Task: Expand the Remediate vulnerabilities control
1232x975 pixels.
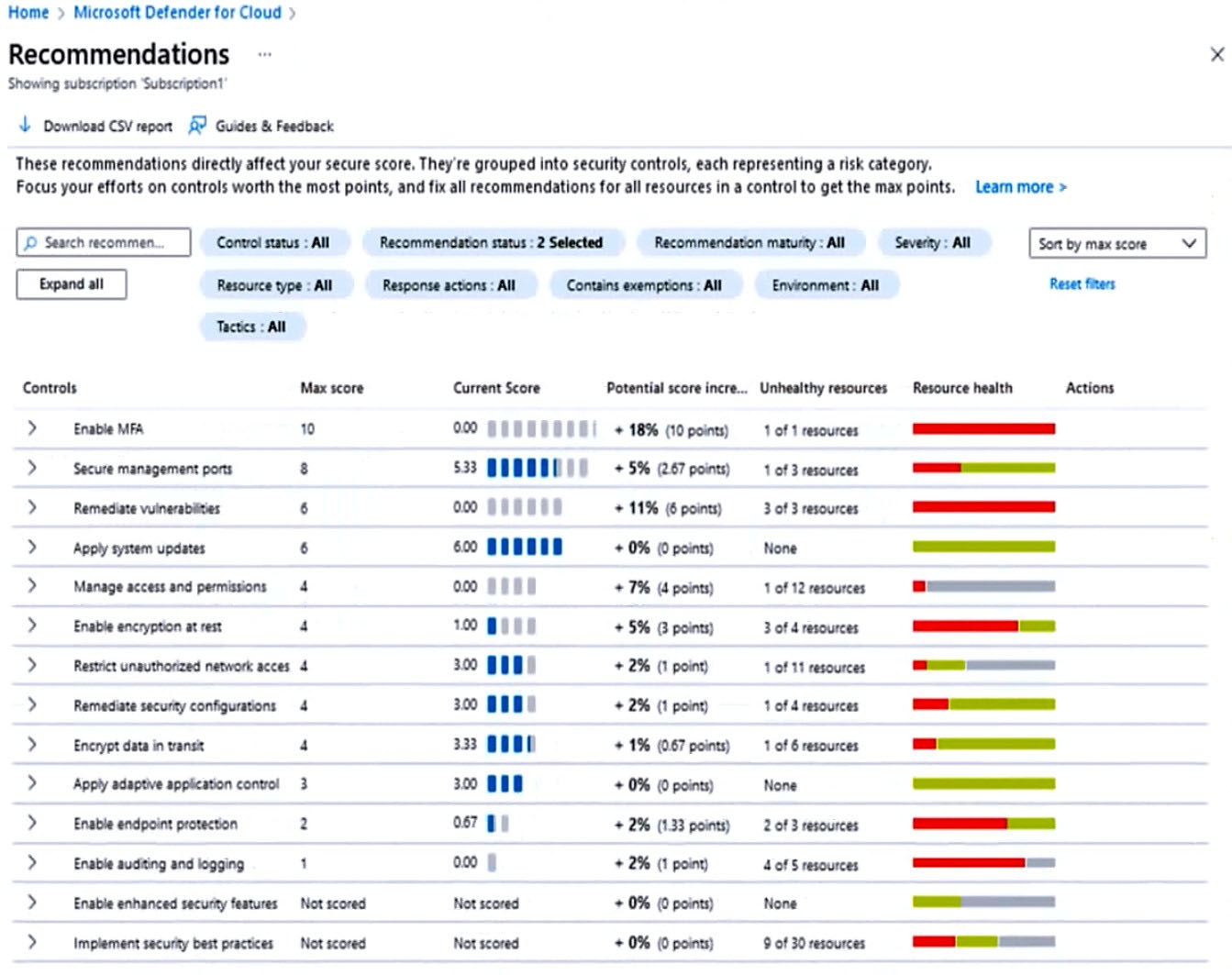Action: click(x=32, y=507)
